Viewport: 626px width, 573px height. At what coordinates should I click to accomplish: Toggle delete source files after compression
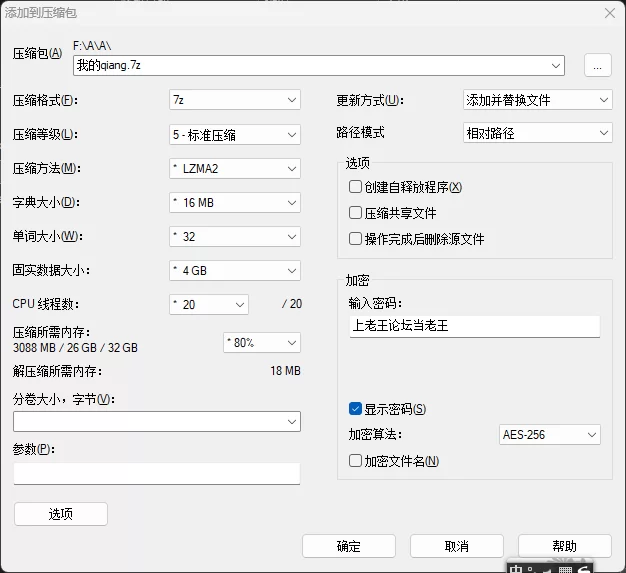(355, 239)
